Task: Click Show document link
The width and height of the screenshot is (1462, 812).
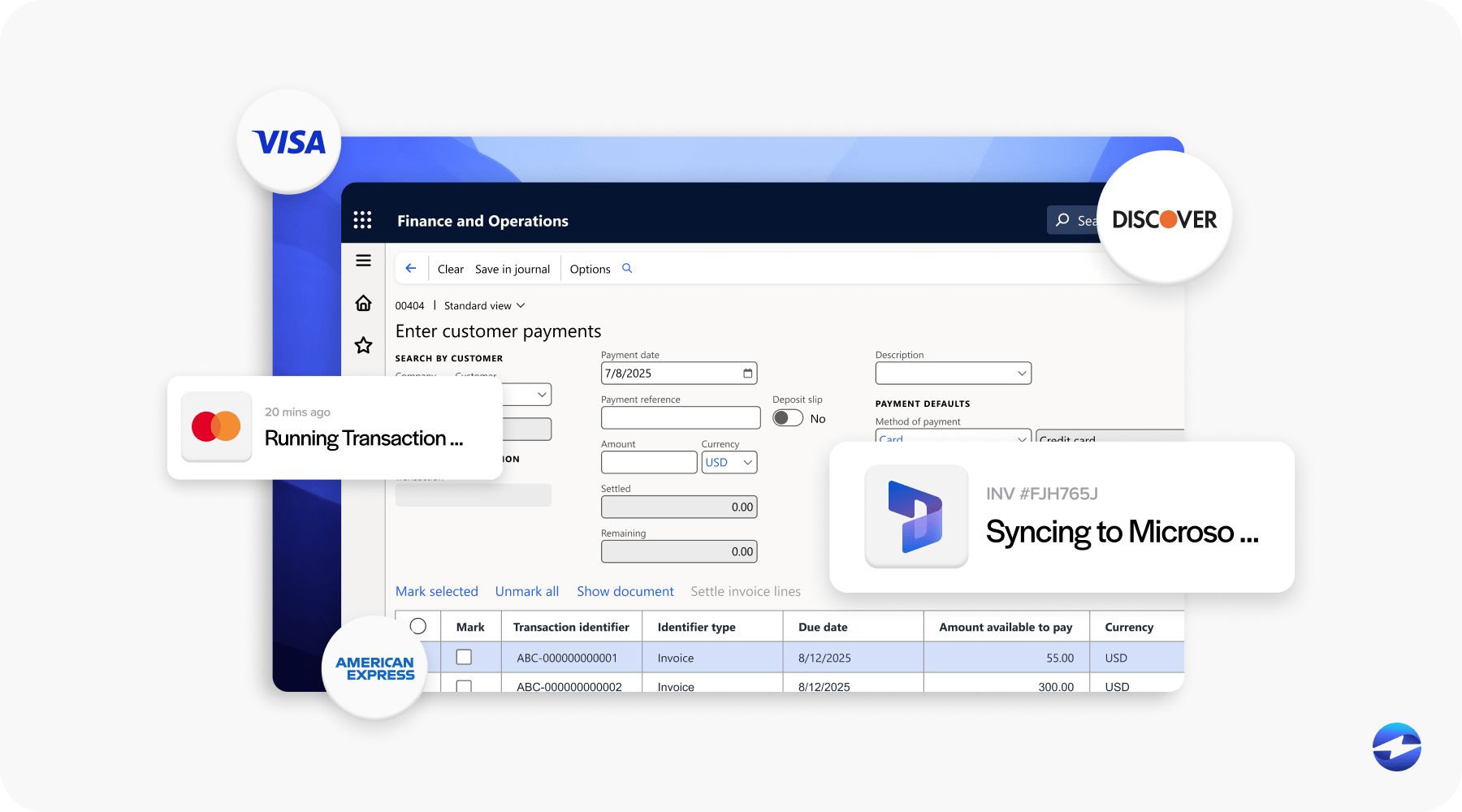Action: (x=625, y=591)
